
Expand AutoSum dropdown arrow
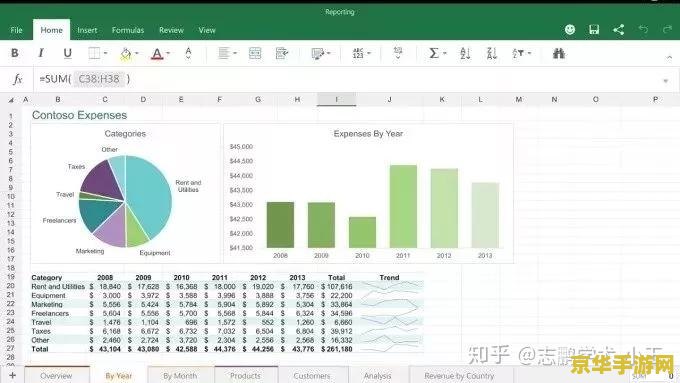point(445,53)
